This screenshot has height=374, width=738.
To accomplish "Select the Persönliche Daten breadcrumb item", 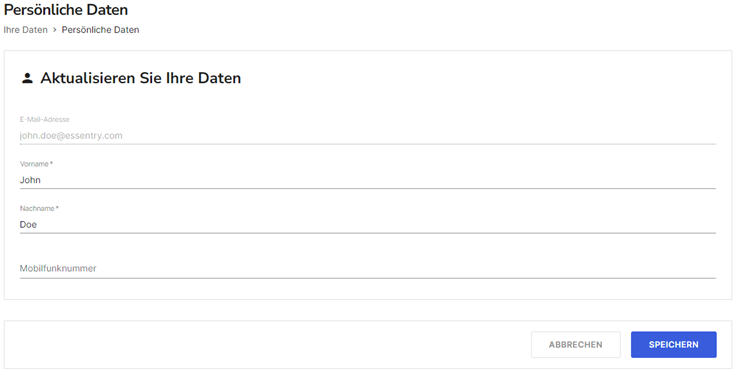I will pyautogui.click(x=100, y=30).
